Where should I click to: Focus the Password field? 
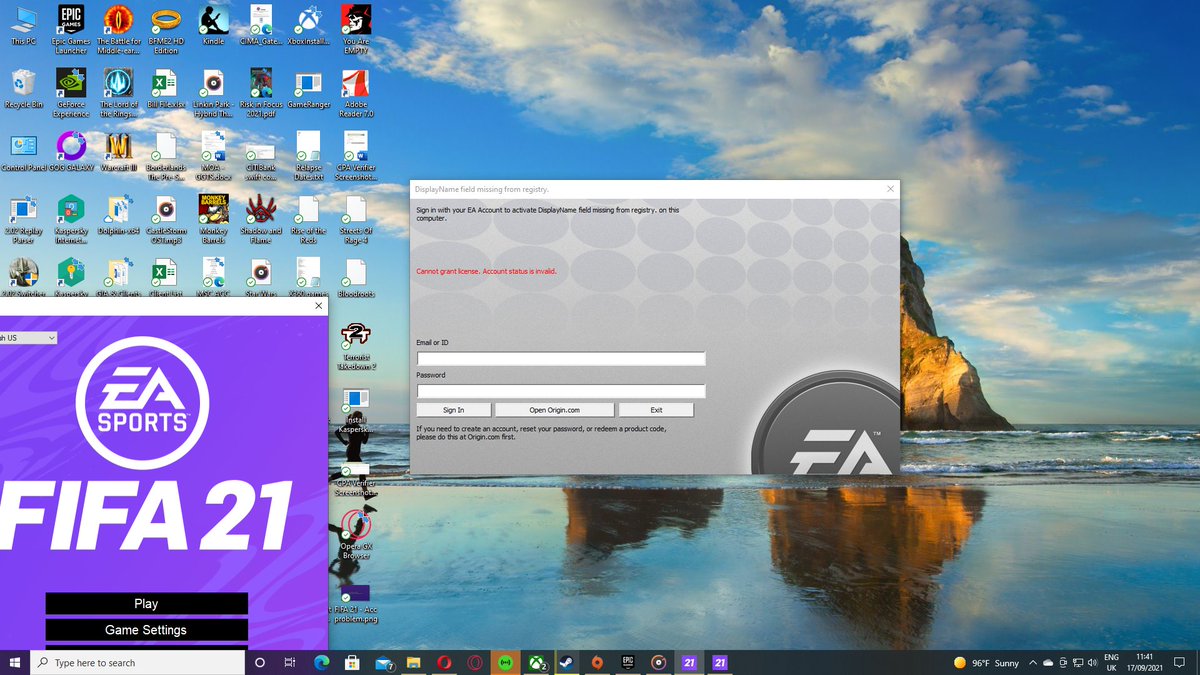click(x=561, y=391)
